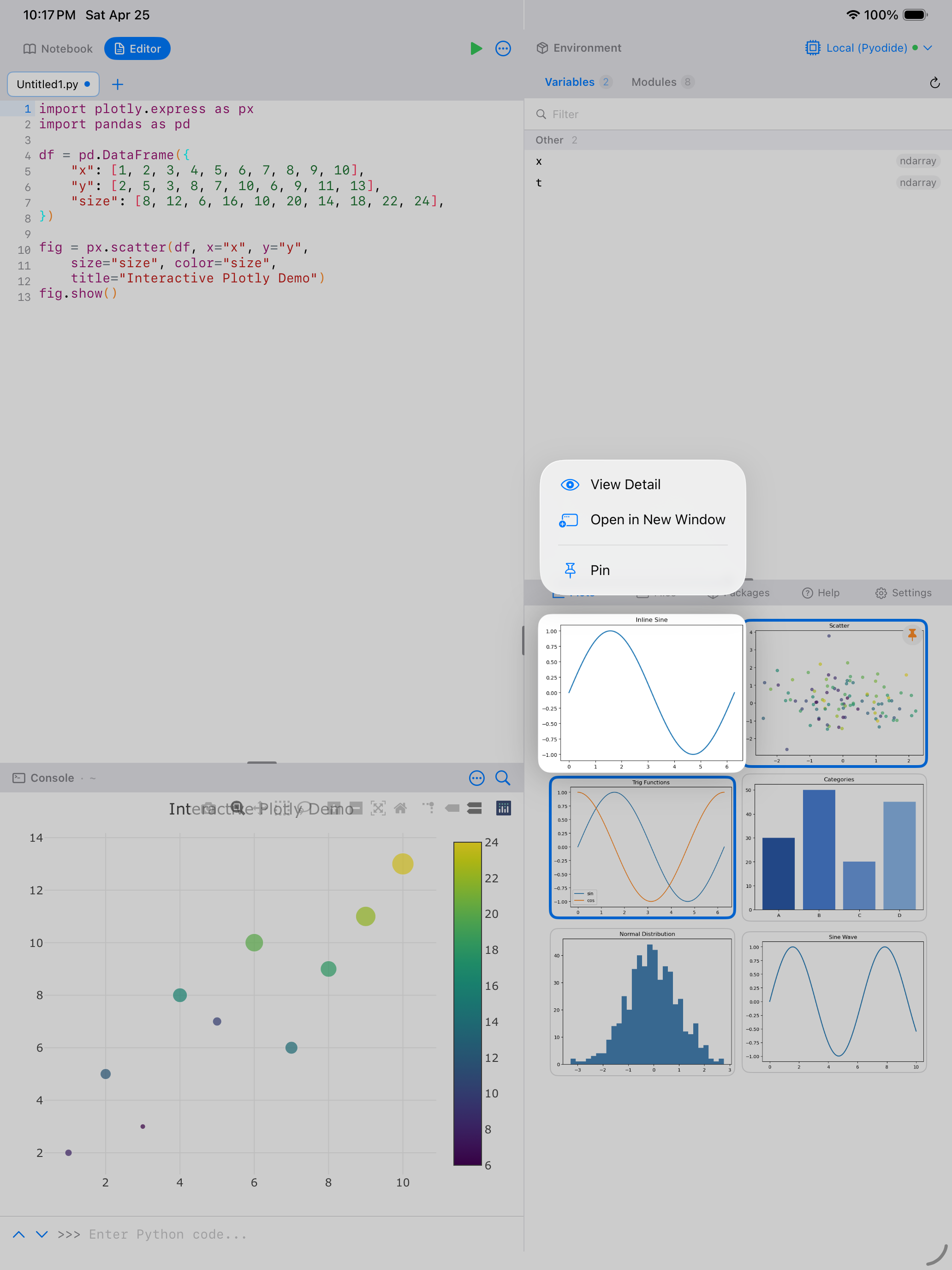Open console search with magnifier icon
The image size is (952, 1270).
pyautogui.click(x=503, y=778)
